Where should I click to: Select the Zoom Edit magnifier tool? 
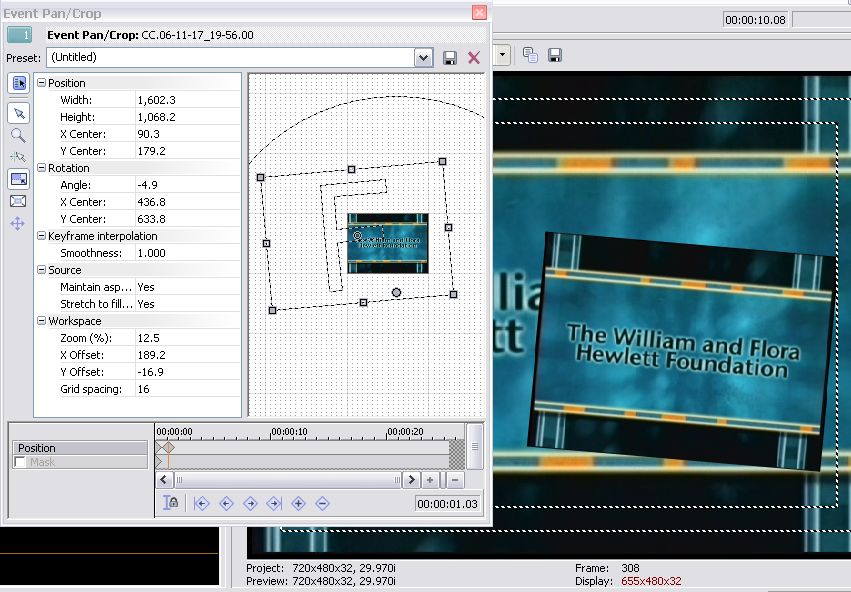[x=18, y=135]
